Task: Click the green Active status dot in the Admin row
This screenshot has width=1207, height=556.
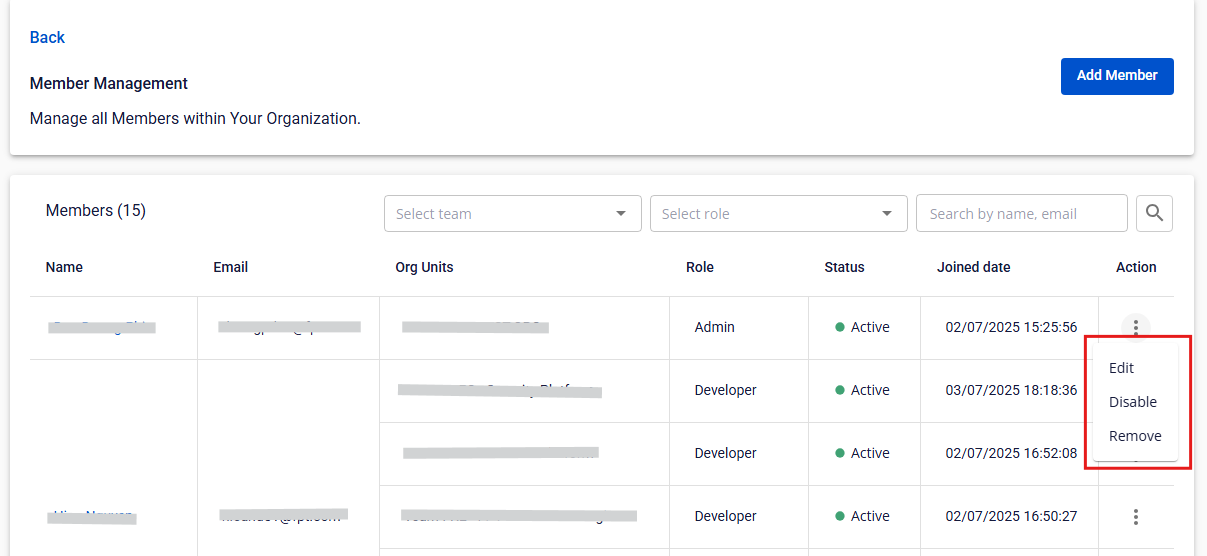Action: click(x=840, y=327)
